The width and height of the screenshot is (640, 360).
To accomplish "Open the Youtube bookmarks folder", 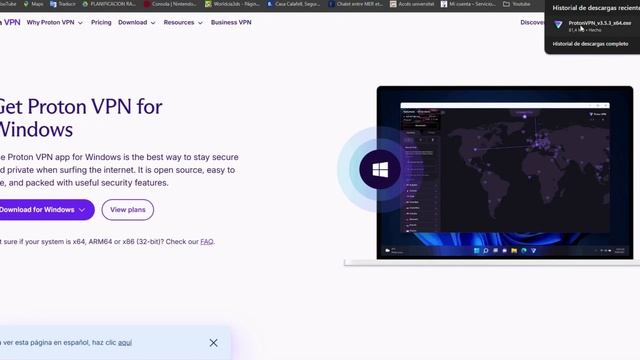I will tap(516, 4).
